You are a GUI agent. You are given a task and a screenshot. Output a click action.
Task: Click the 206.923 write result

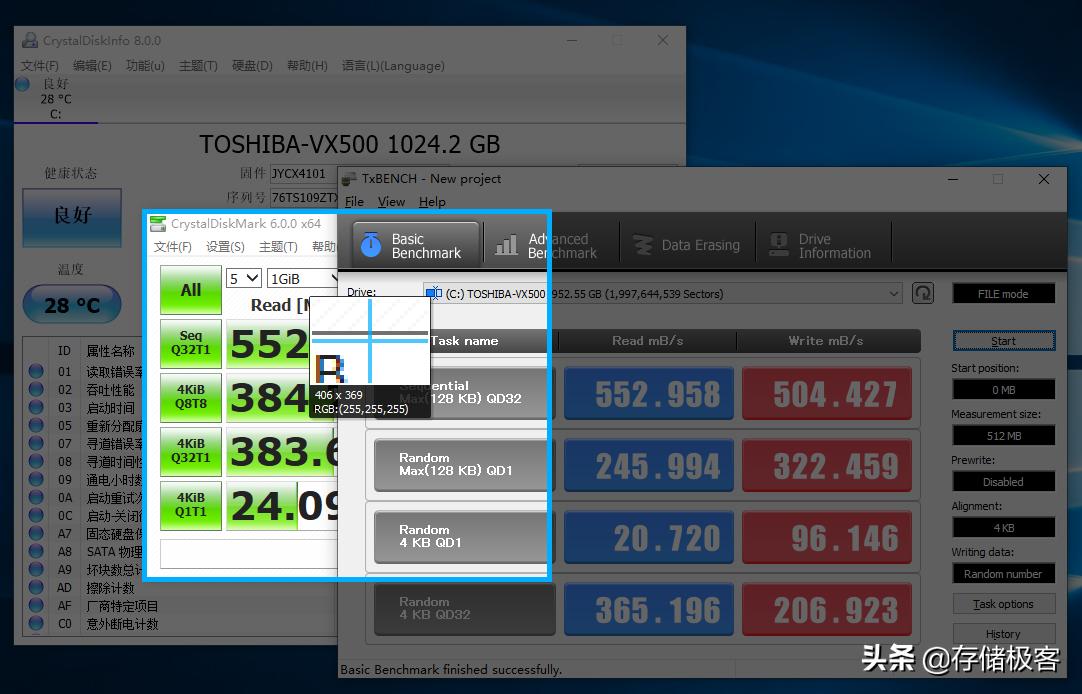pos(827,609)
